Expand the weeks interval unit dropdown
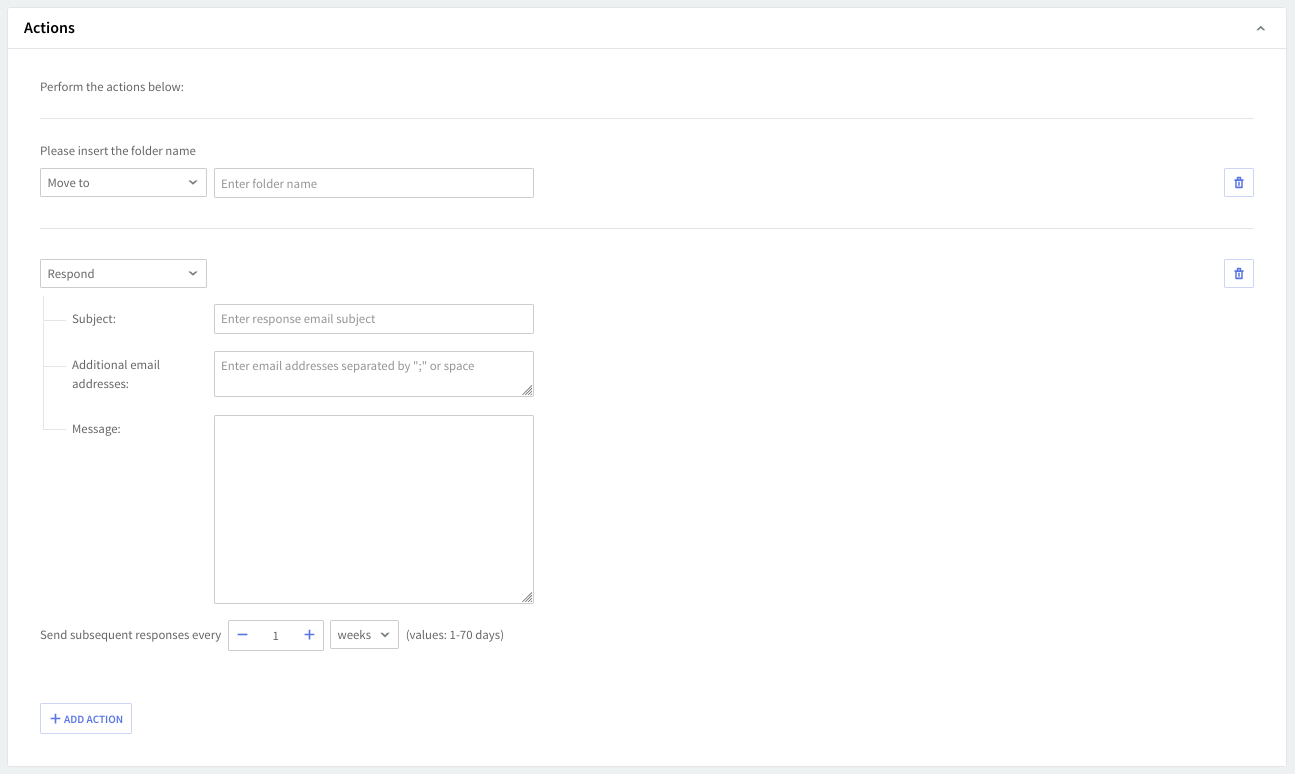The image size is (1295, 774). pyautogui.click(x=364, y=635)
